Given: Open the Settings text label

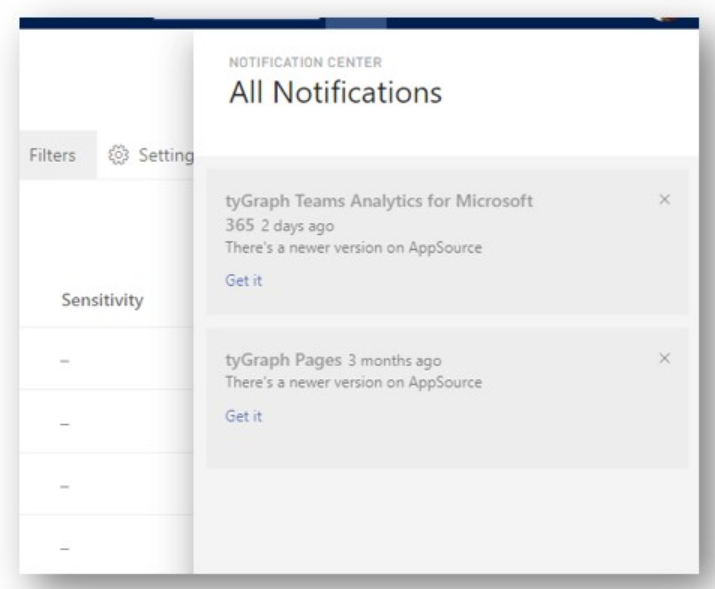Looking at the screenshot, I should click(x=166, y=155).
